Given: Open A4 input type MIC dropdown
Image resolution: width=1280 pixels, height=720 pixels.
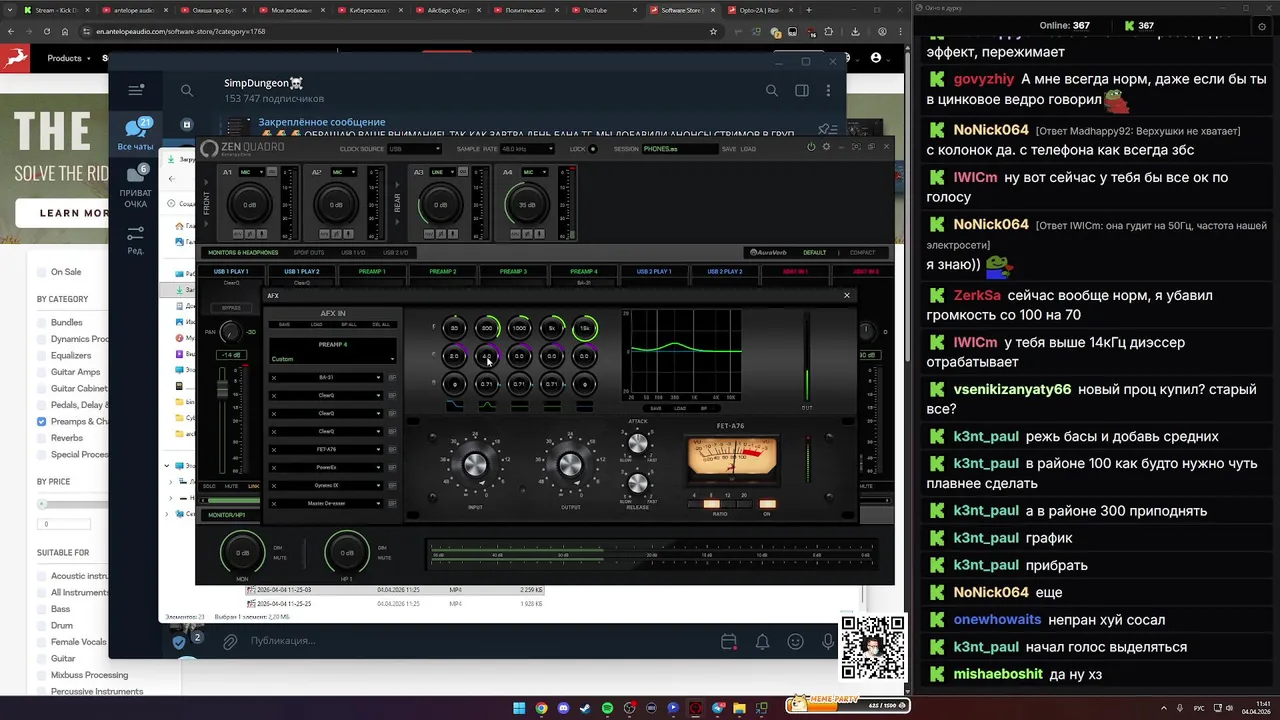Looking at the screenshot, I should click(x=535, y=172).
